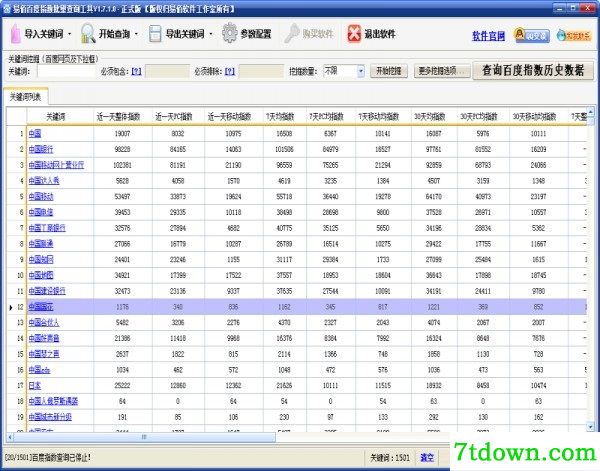The image size is (600, 471).
Task: Click the 查询百度指数历史数据 button
Action: [533, 70]
